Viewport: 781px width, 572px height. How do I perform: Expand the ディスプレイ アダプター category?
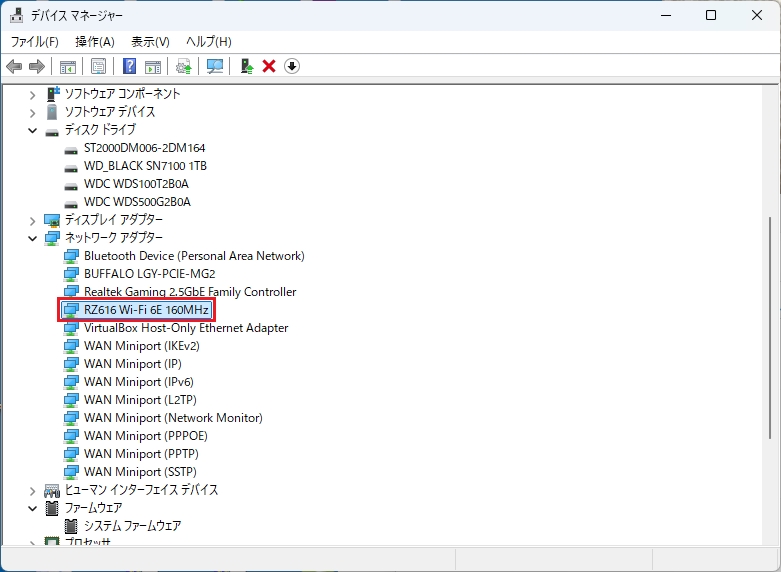point(32,221)
